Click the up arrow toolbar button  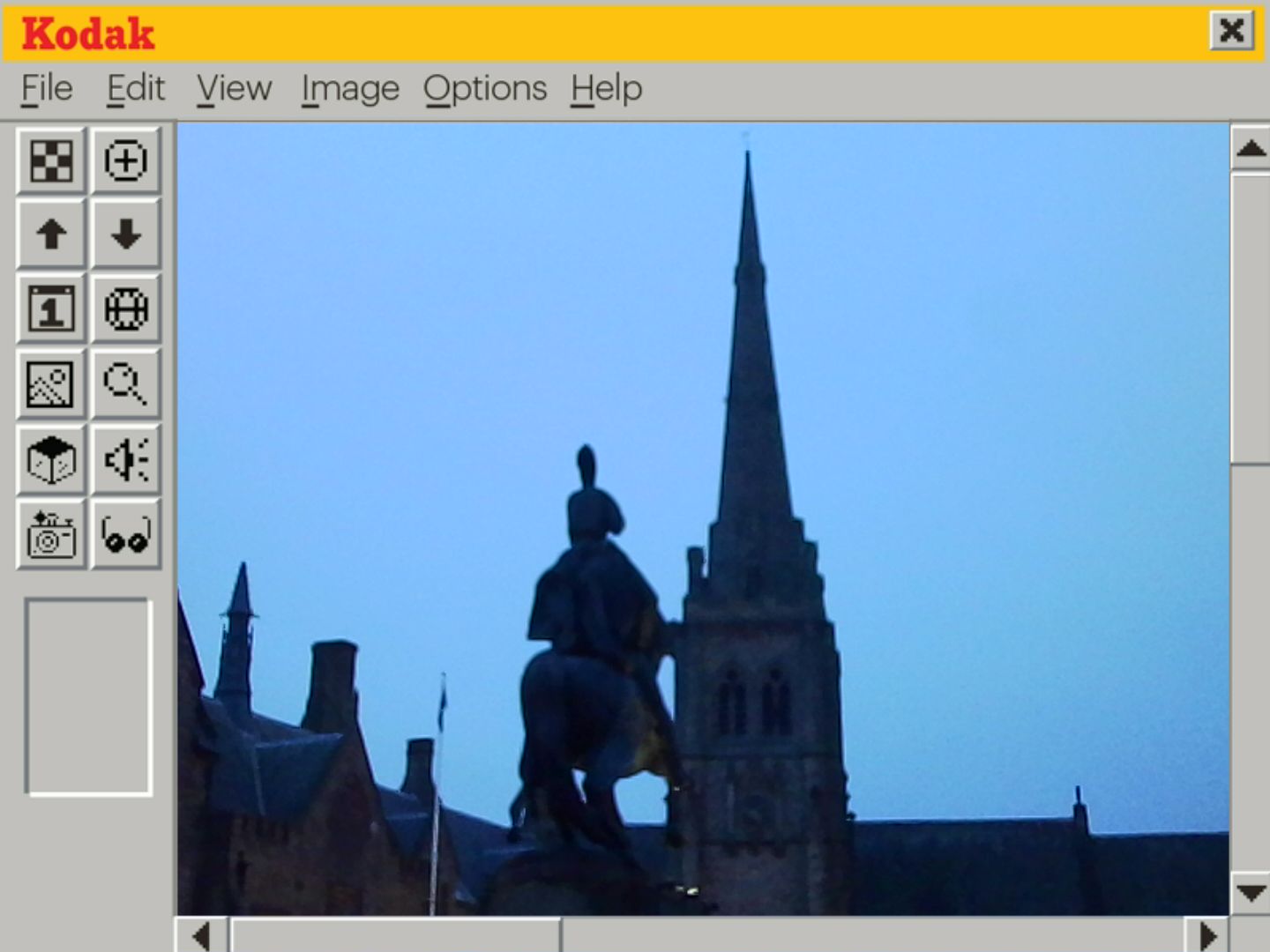51,234
